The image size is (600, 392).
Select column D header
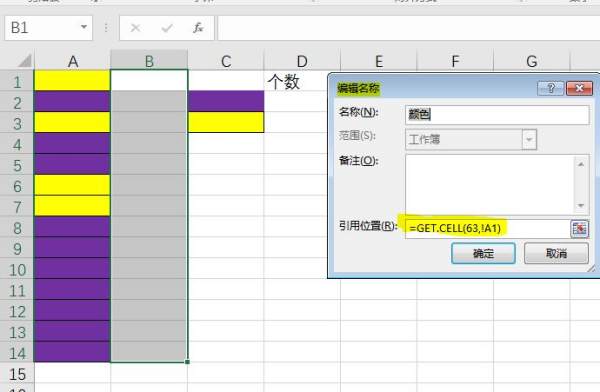pyautogui.click(x=302, y=61)
